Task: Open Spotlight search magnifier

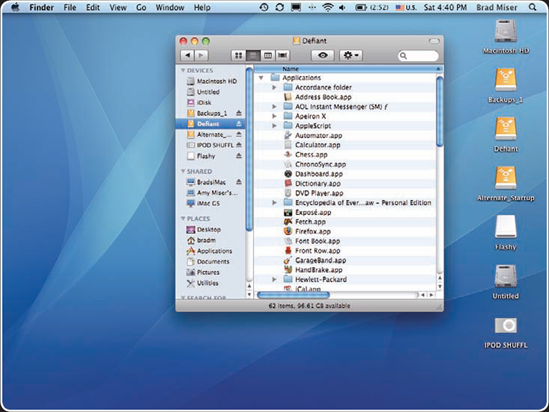Action: 533,7
